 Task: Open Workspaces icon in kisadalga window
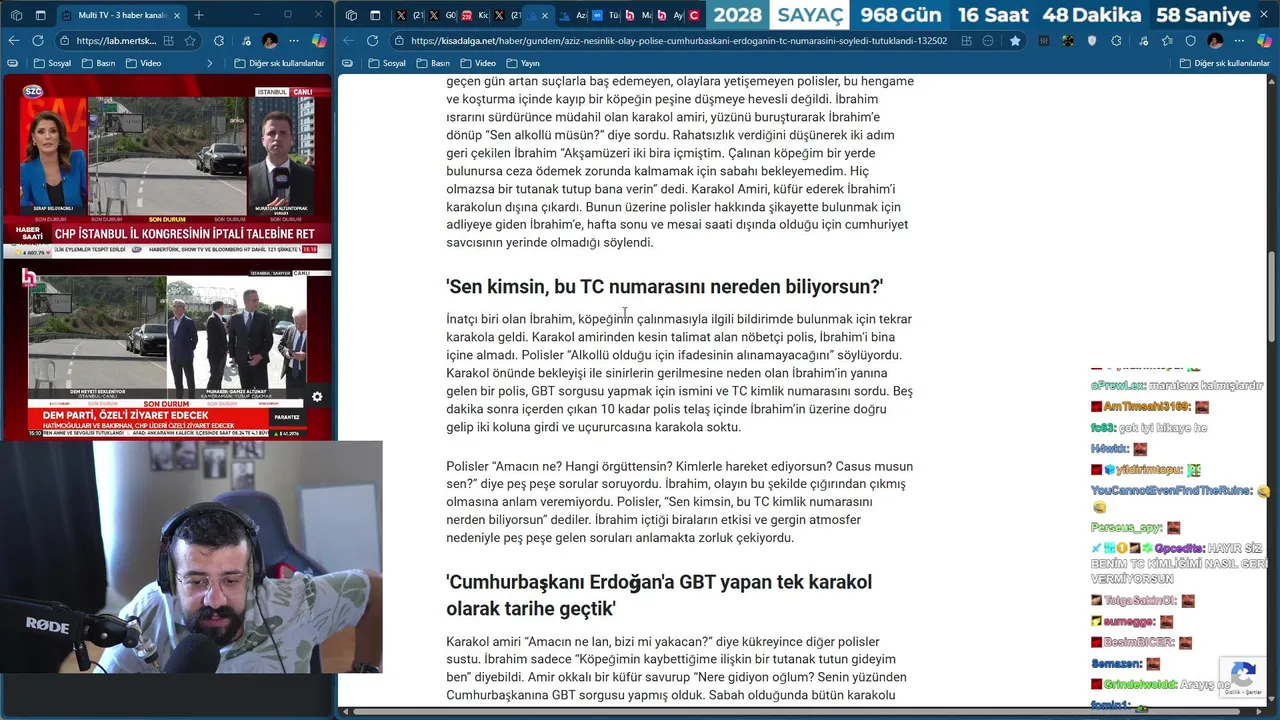pos(350,15)
